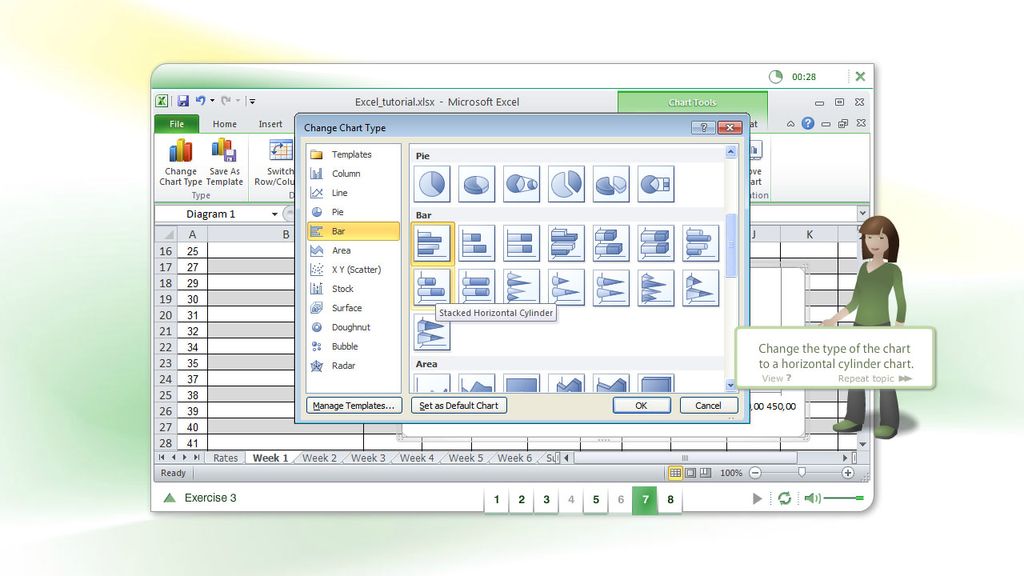The width and height of the screenshot is (1024, 576).
Task: Select the basic Pie chart subtype
Action: pyautogui.click(x=432, y=184)
